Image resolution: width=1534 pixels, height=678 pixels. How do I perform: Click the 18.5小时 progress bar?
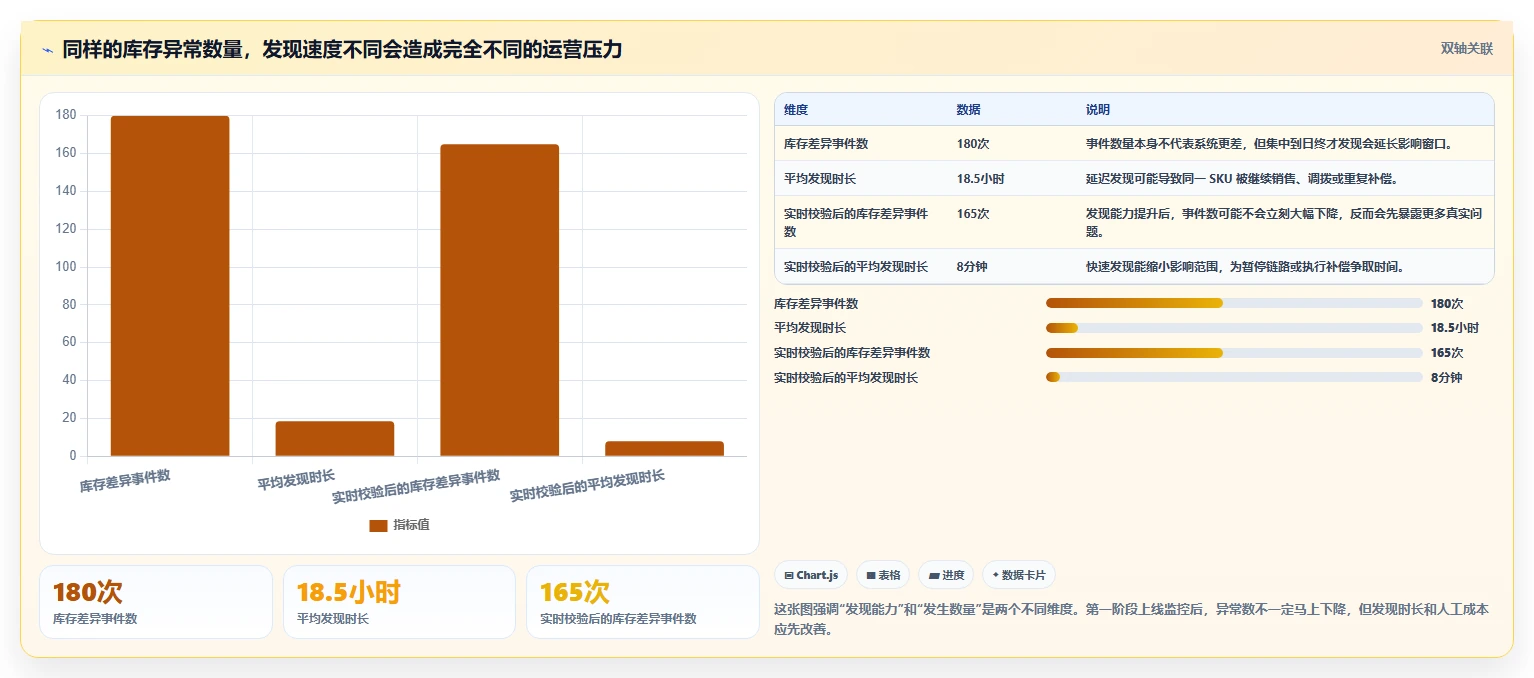(x=1234, y=328)
